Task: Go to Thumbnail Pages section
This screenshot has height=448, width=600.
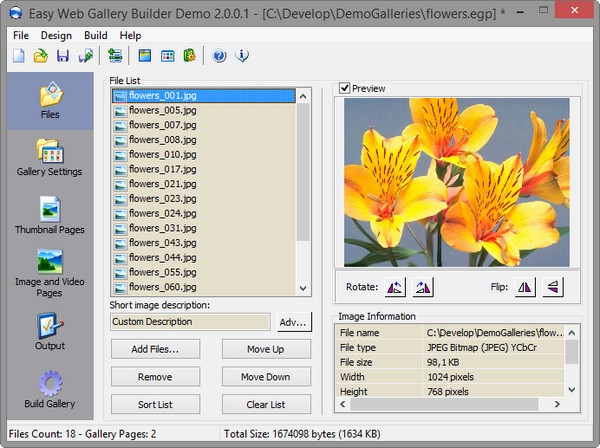Action: pos(49,215)
